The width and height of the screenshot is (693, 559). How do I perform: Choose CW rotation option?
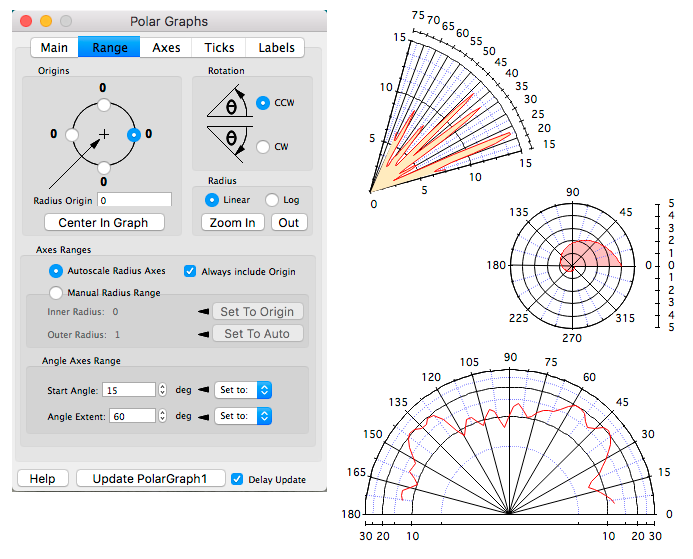(263, 147)
